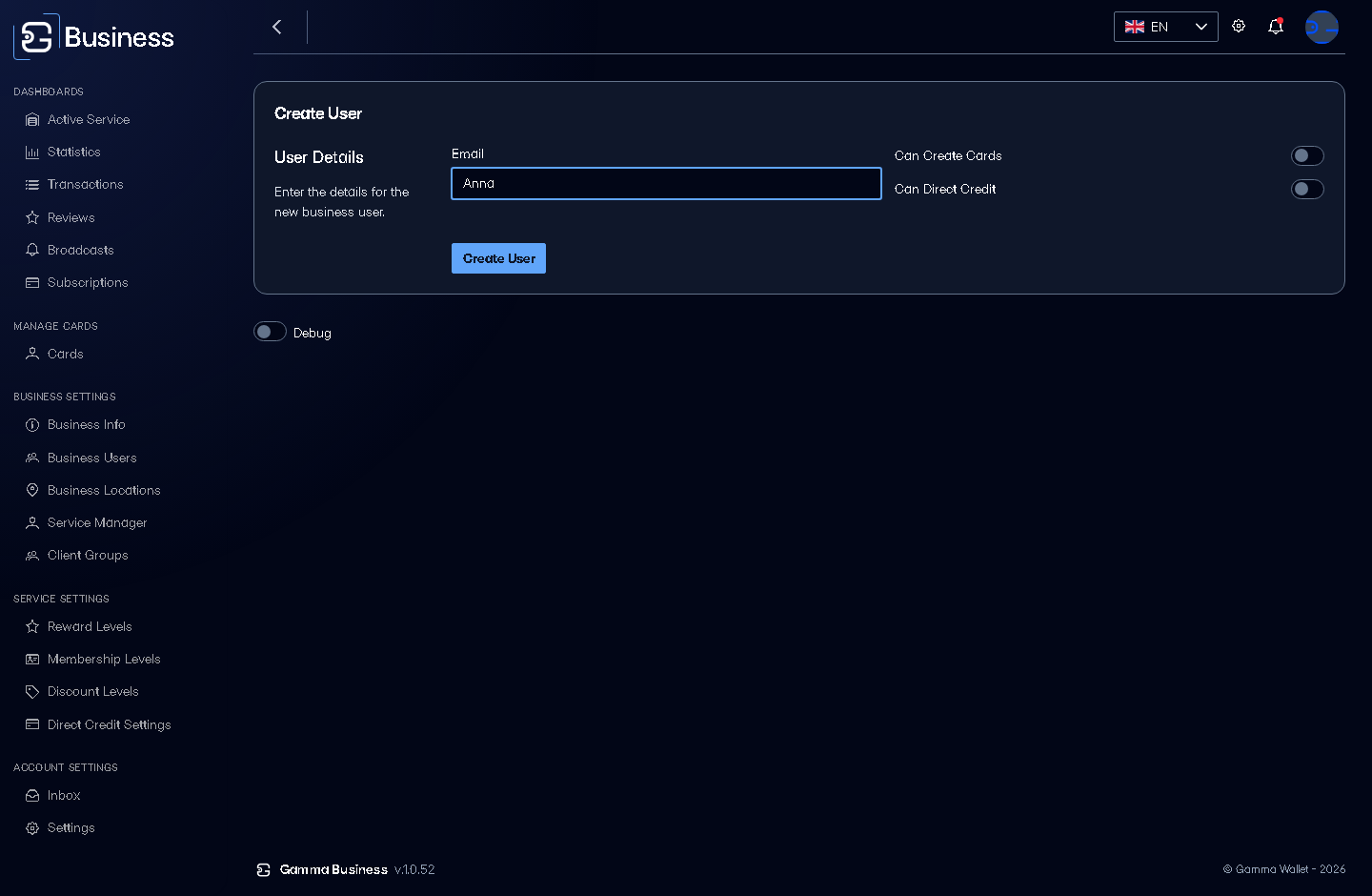Click the v.1.0.52 version text
This screenshot has height=896, width=1372.
click(414, 870)
